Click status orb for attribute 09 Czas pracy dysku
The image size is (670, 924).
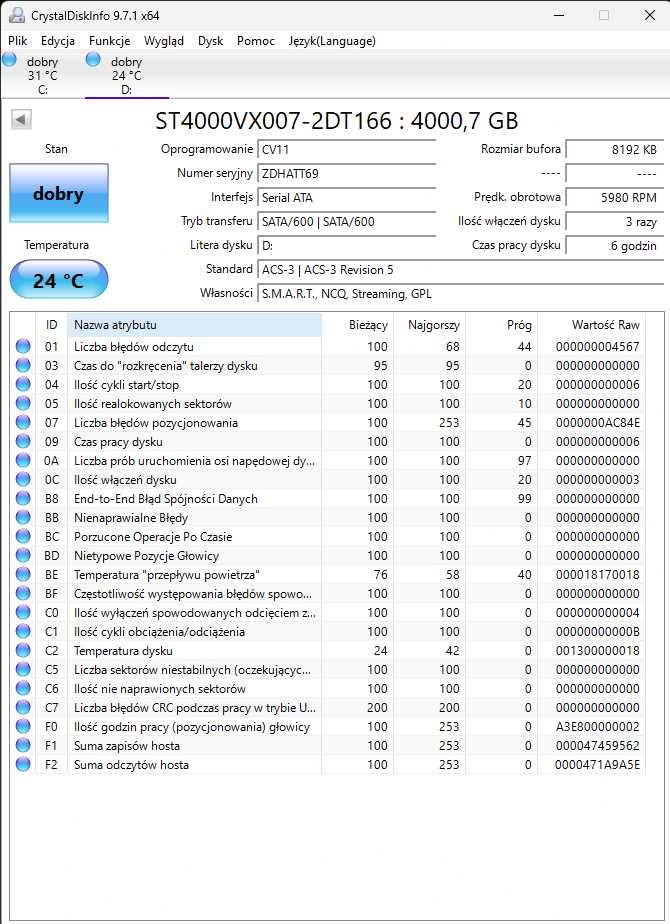[23, 441]
